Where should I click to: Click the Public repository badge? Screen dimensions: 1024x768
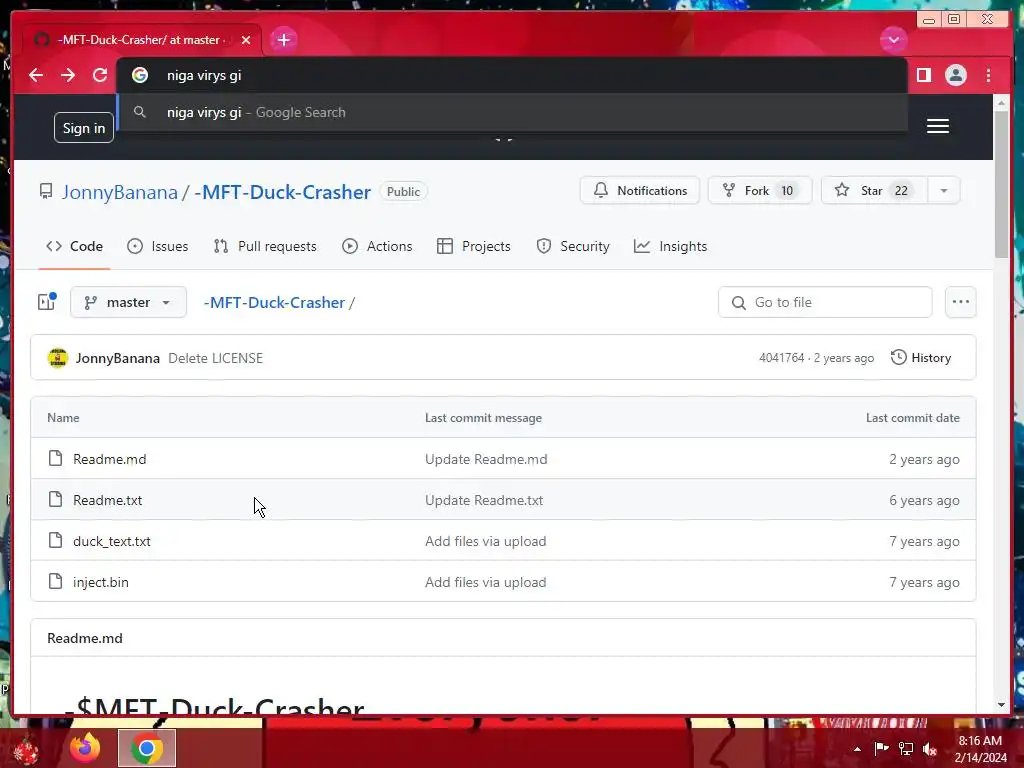click(x=404, y=191)
